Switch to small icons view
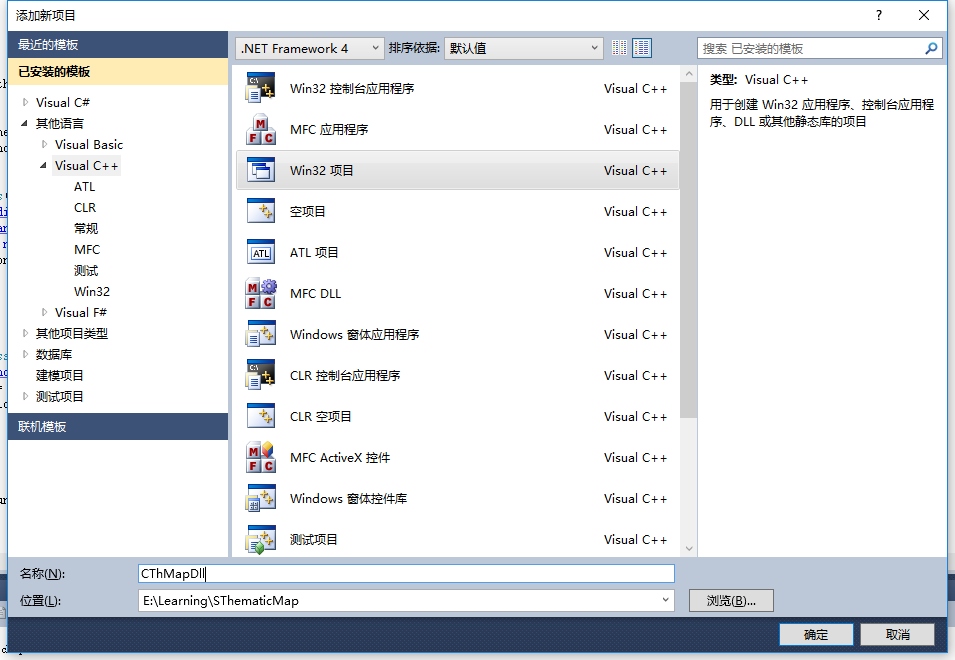 (619, 47)
